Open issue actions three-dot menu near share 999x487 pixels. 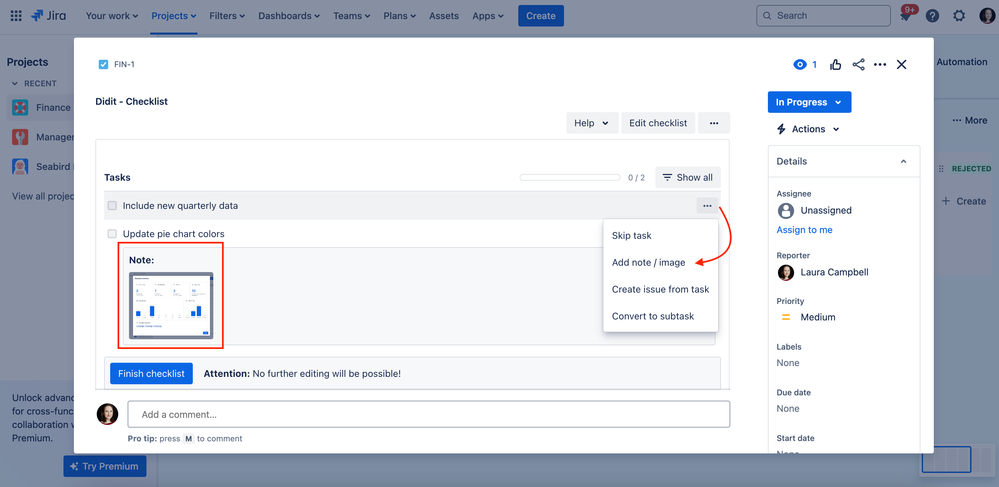pos(880,64)
